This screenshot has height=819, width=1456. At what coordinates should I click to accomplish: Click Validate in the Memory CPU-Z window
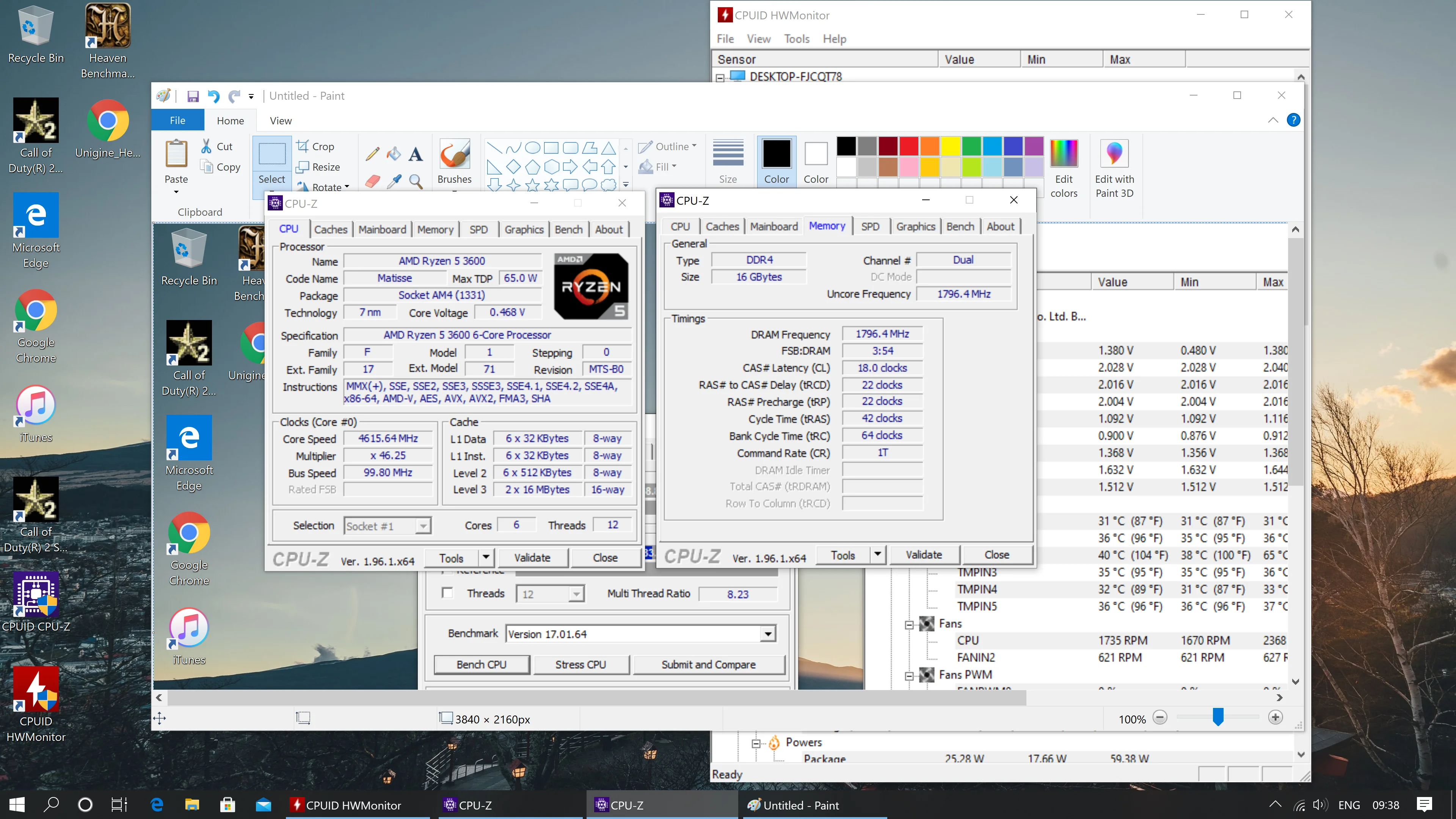tap(924, 554)
